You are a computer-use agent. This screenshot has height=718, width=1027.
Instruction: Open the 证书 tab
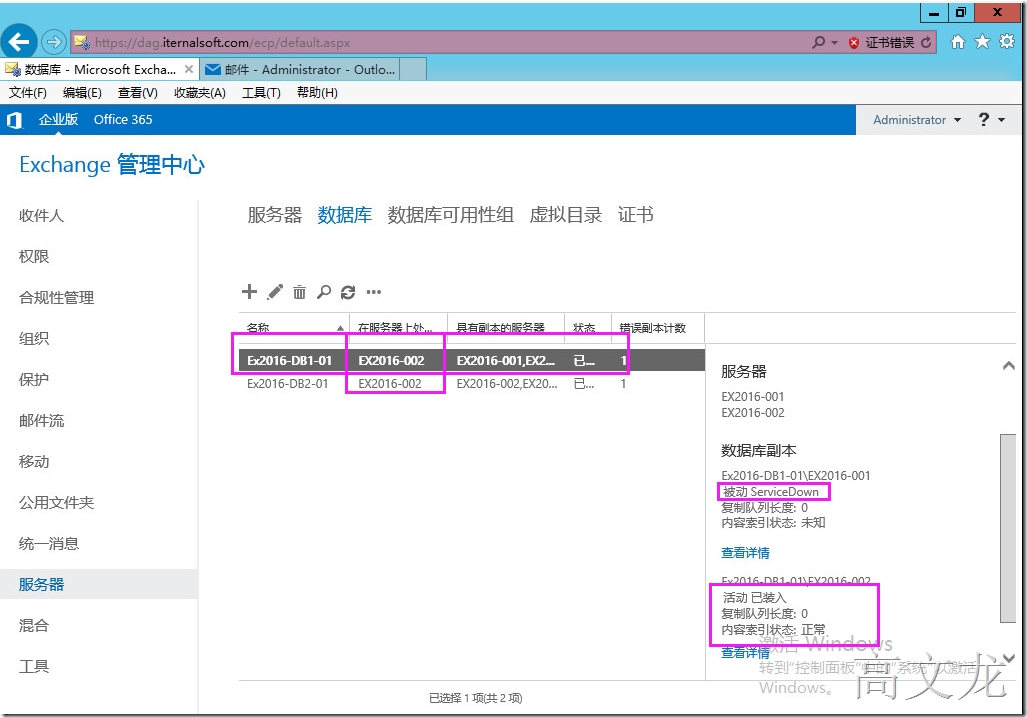(635, 215)
